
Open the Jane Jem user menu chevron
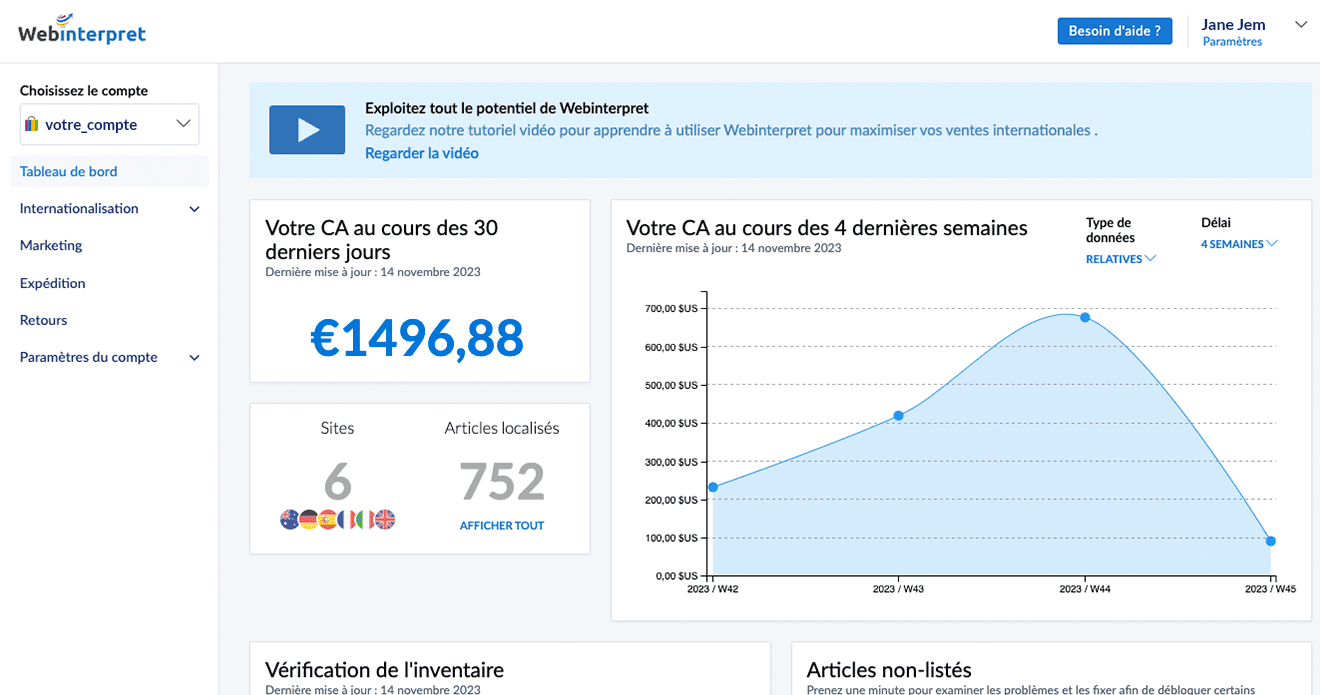pyautogui.click(x=1301, y=25)
